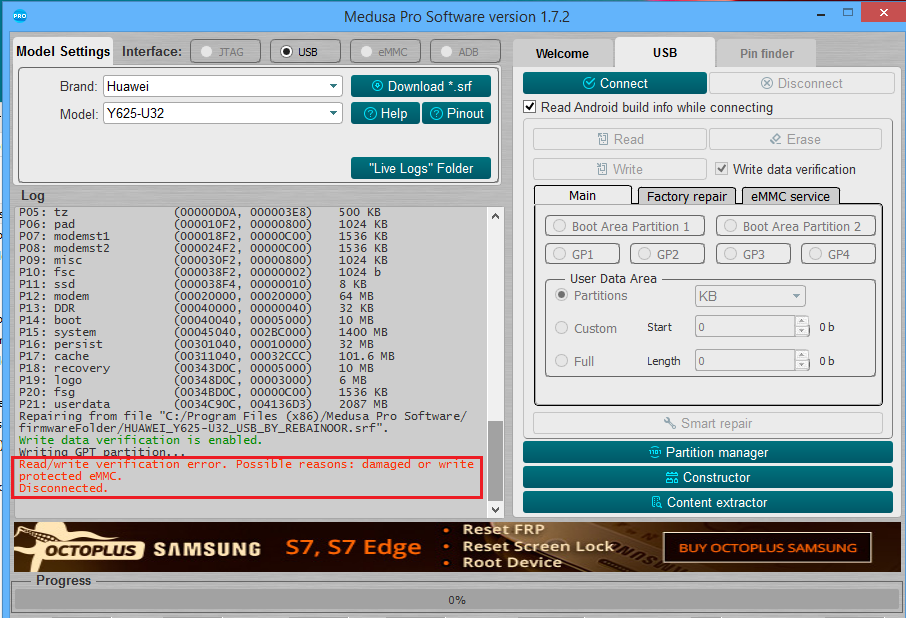This screenshot has width=906, height=618.
Task: Select Boot Area Partition 1 option
Action: pos(625,226)
